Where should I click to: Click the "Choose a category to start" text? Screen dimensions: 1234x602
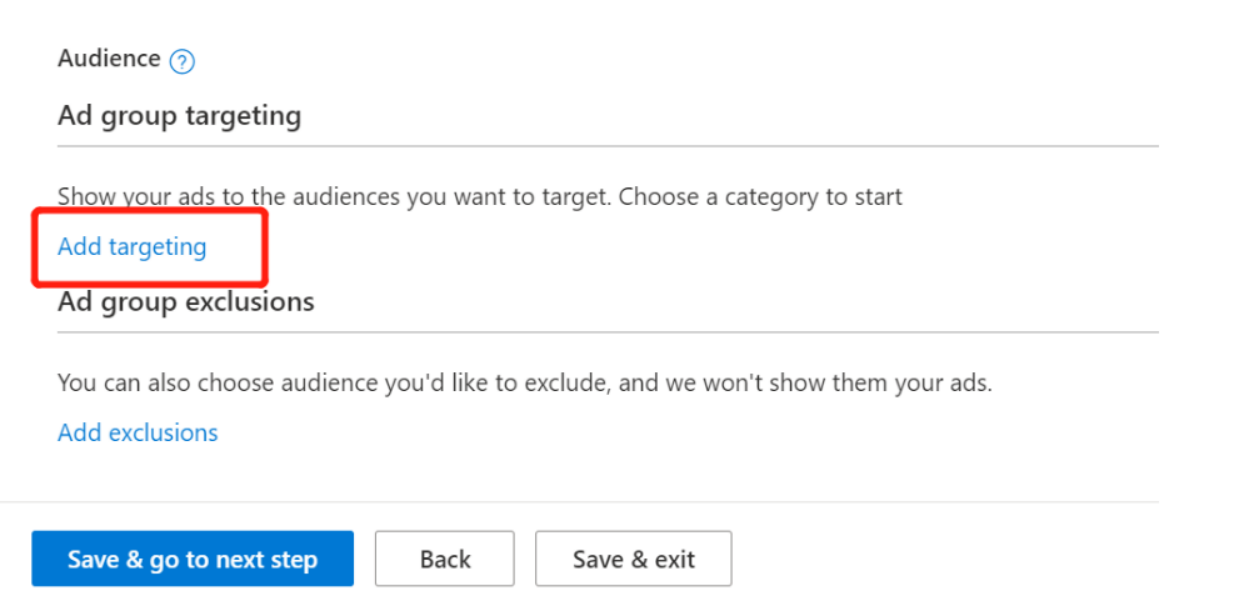760,197
